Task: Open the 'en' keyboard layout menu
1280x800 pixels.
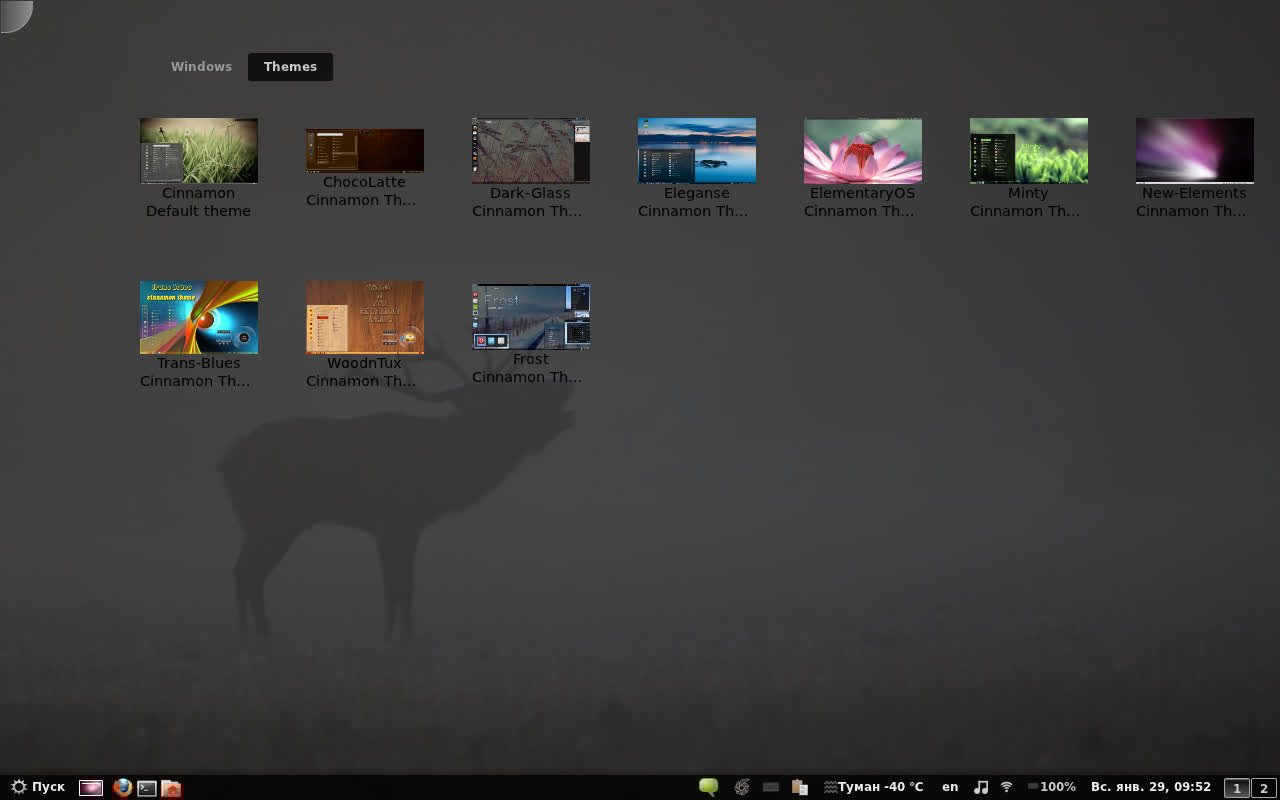Action: (x=950, y=787)
